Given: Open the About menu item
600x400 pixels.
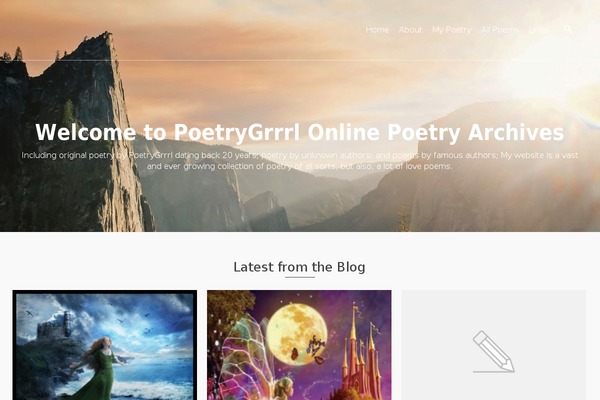Looking at the screenshot, I should point(410,29).
